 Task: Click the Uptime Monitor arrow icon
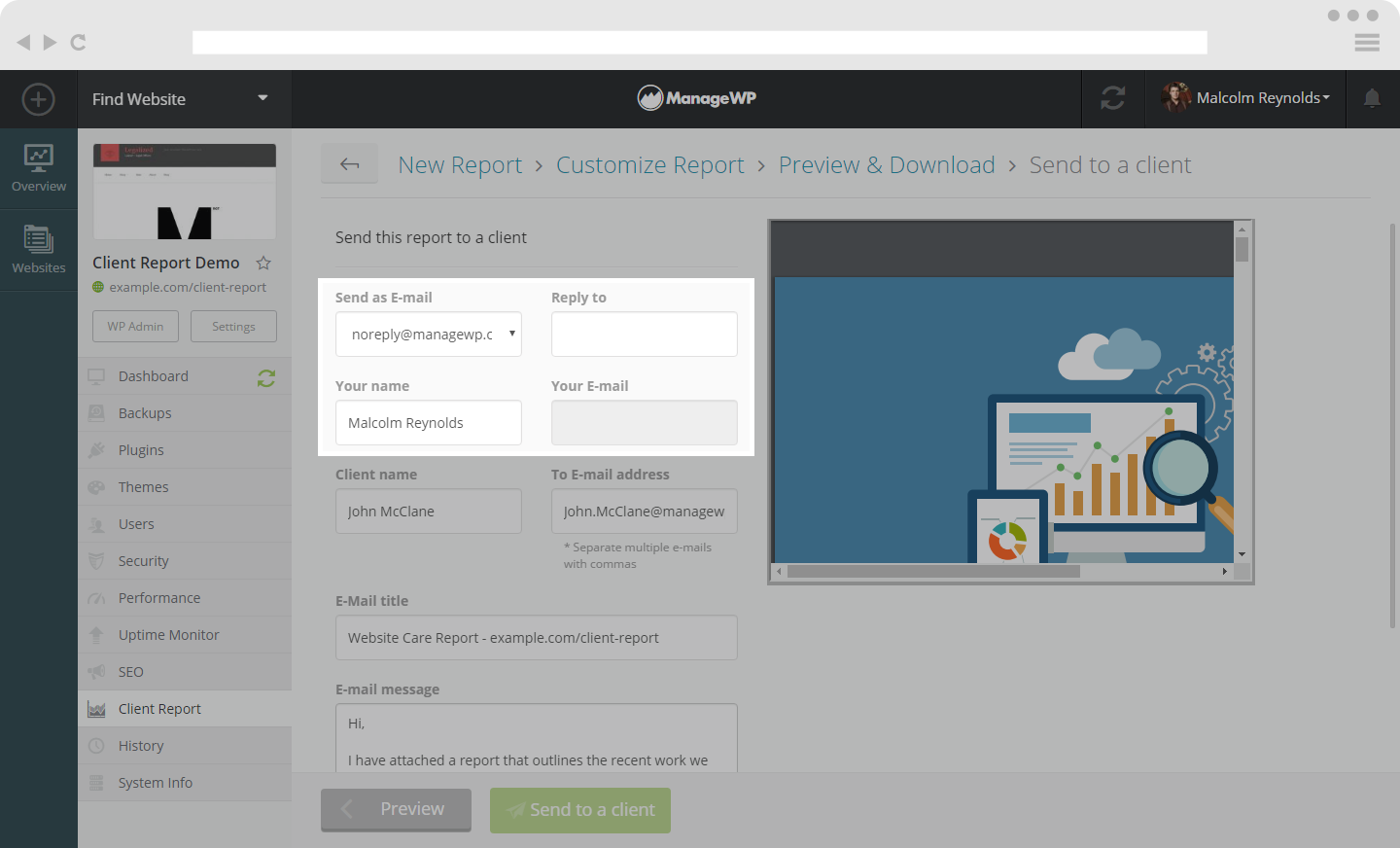pos(96,635)
